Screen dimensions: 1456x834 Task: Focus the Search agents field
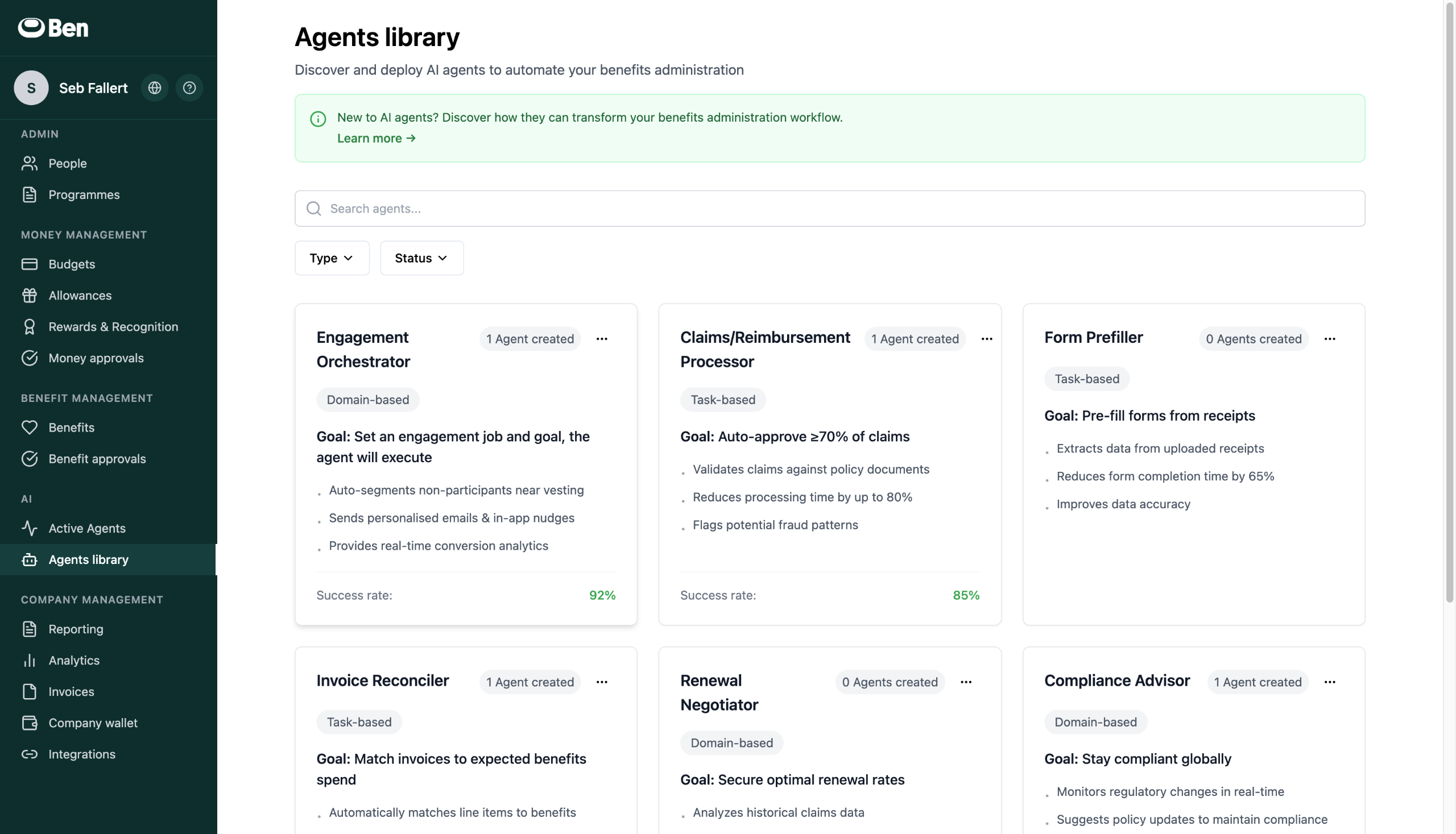(829, 209)
